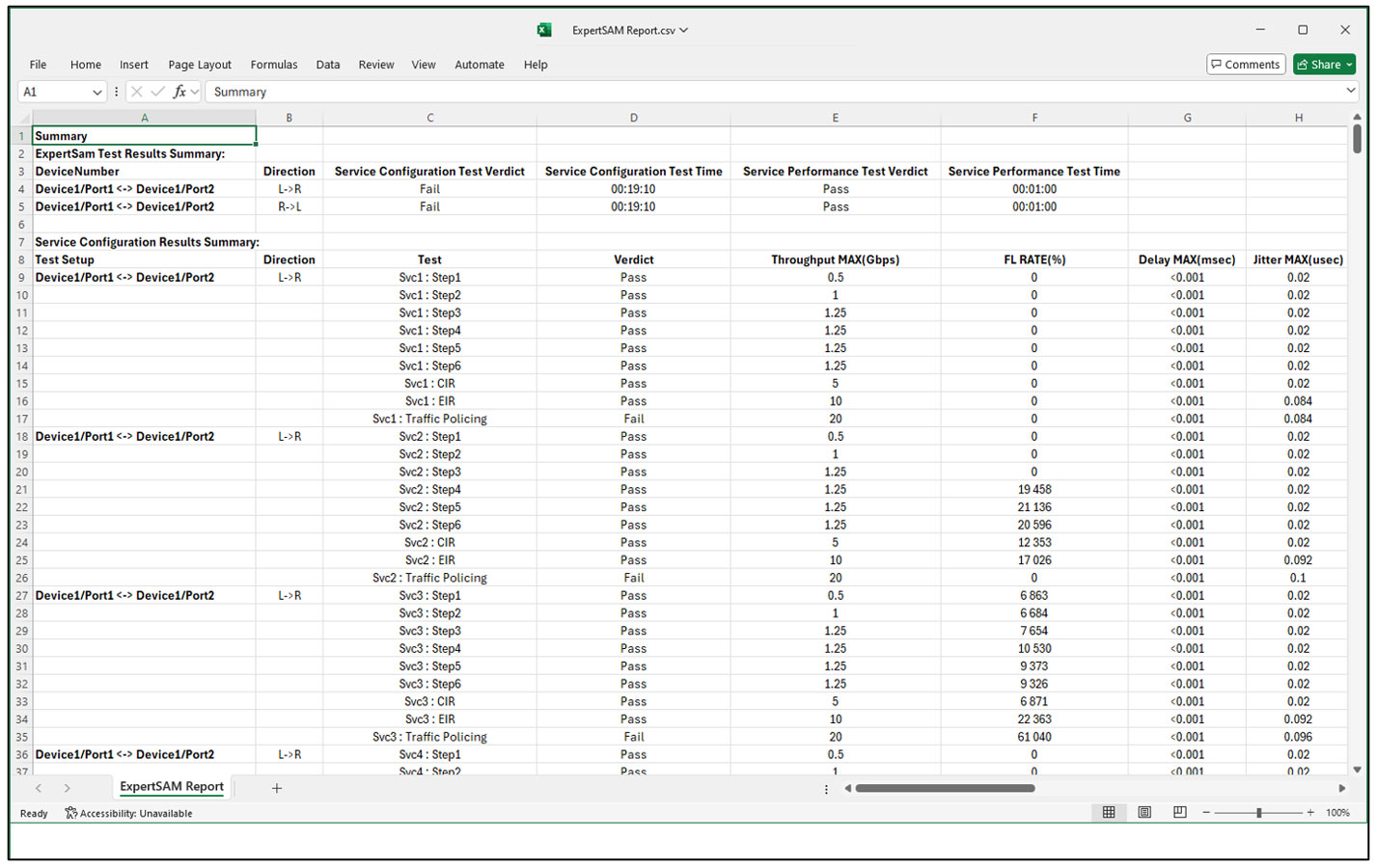Click the 'Svc3 : EIR' cell
The height and width of the screenshot is (868, 1377).
[x=429, y=719]
